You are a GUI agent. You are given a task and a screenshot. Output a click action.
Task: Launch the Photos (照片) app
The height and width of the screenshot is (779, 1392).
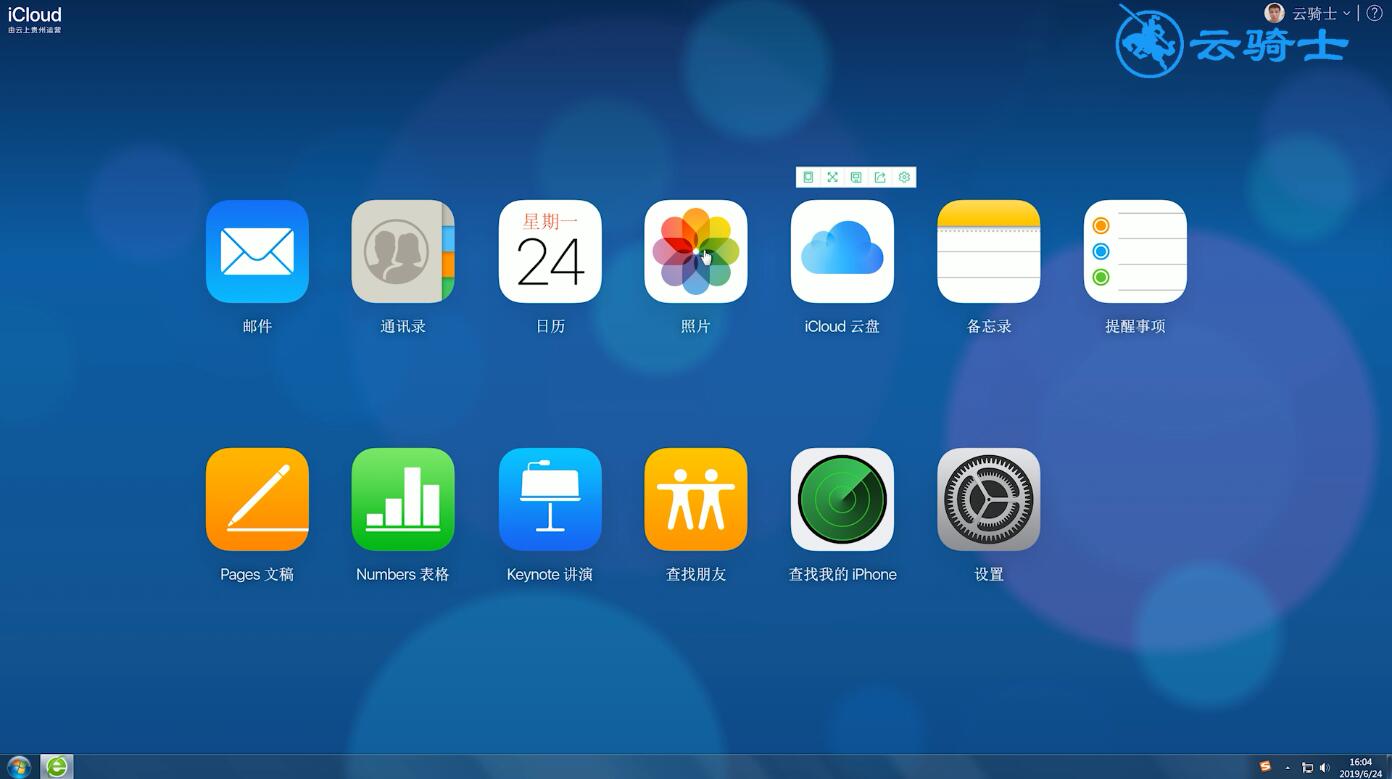pyautogui.click(x=696, y=251)
